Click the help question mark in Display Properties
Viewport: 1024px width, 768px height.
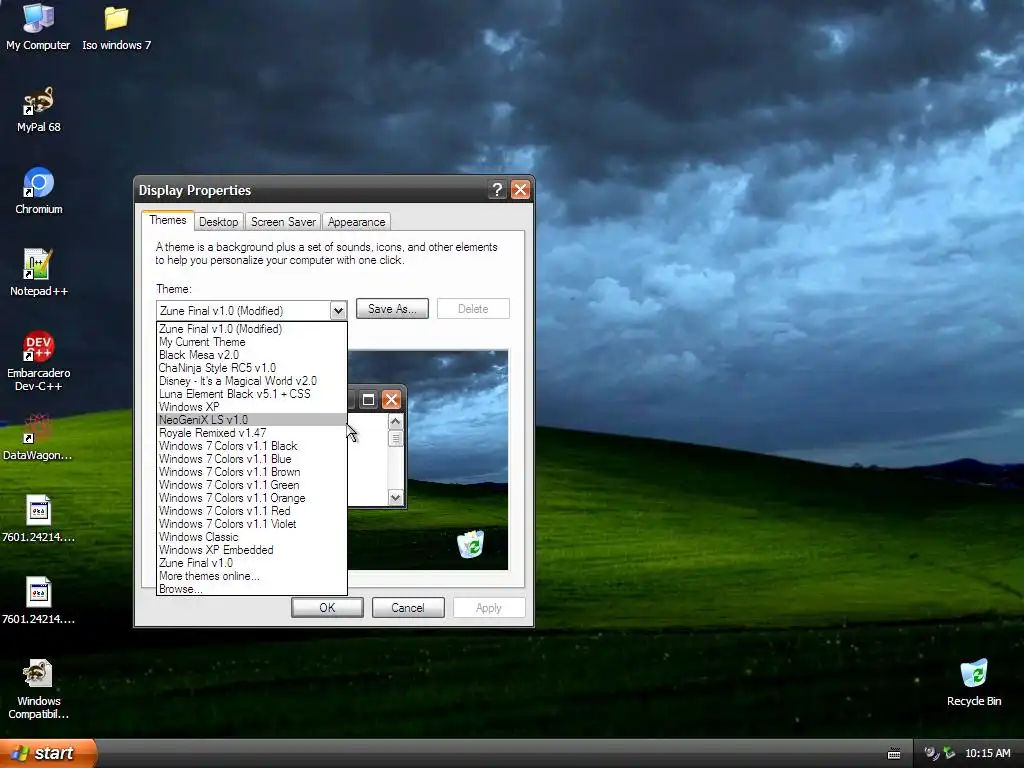[497, 190]
